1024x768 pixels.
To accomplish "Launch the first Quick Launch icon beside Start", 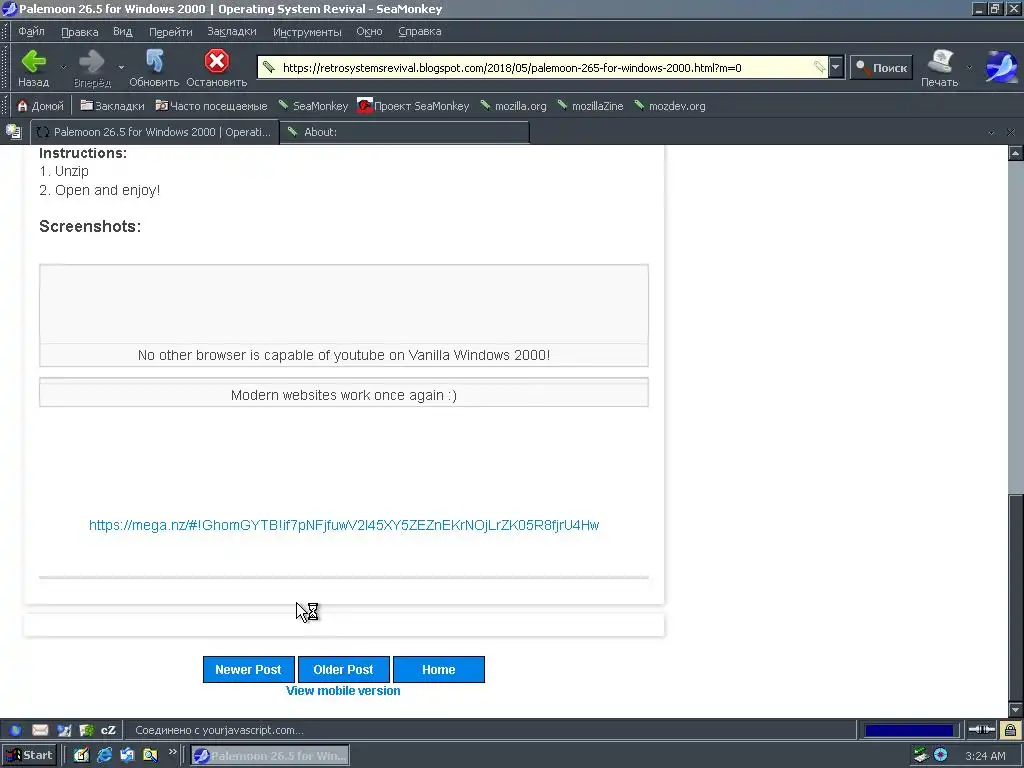I will click(81, 756).
